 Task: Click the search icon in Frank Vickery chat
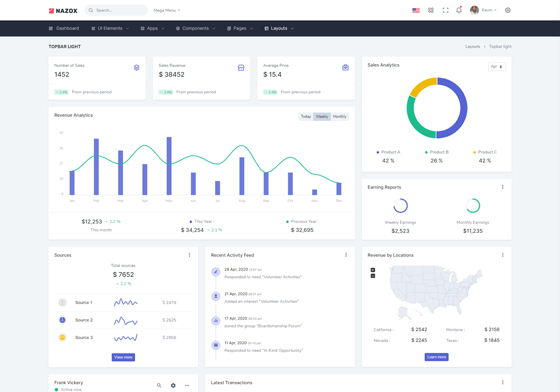[x=159, y=385]
